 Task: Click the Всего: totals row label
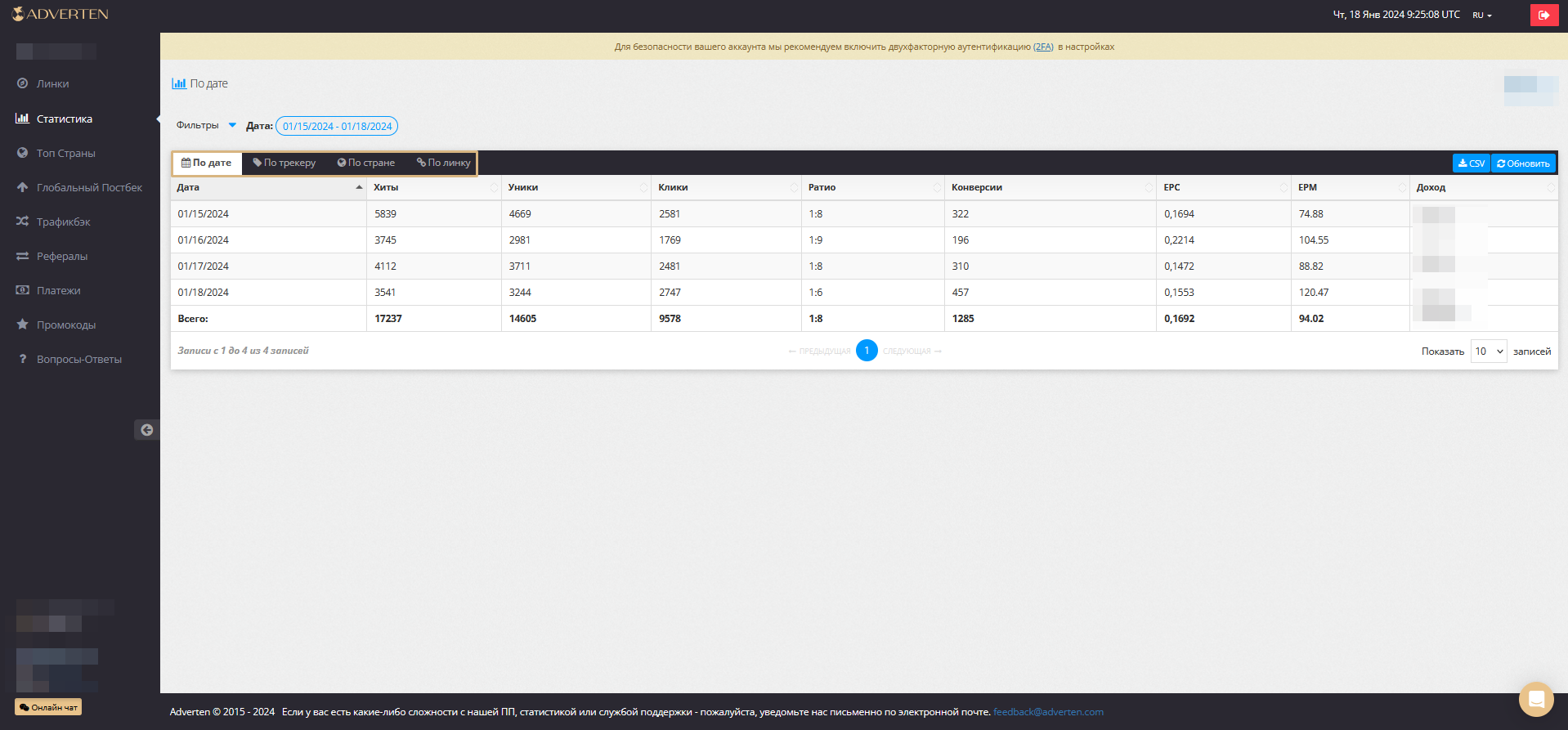[x=193, y=318]
